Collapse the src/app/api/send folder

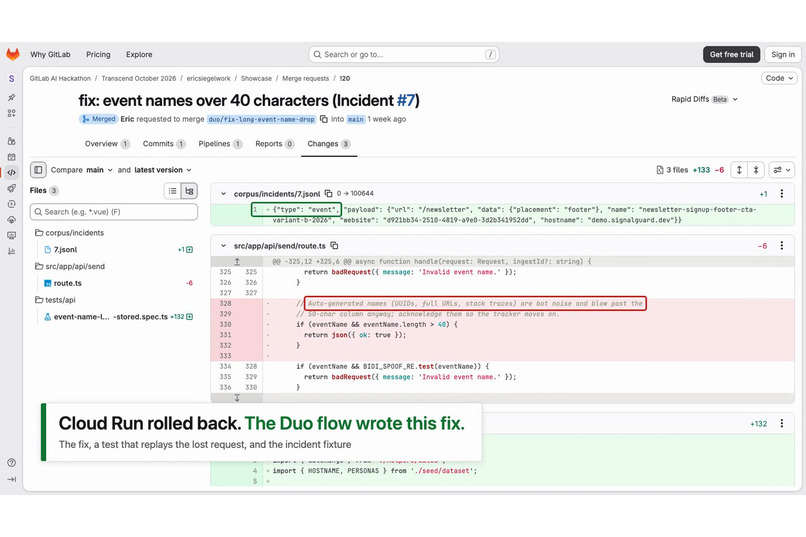(70, 266)
